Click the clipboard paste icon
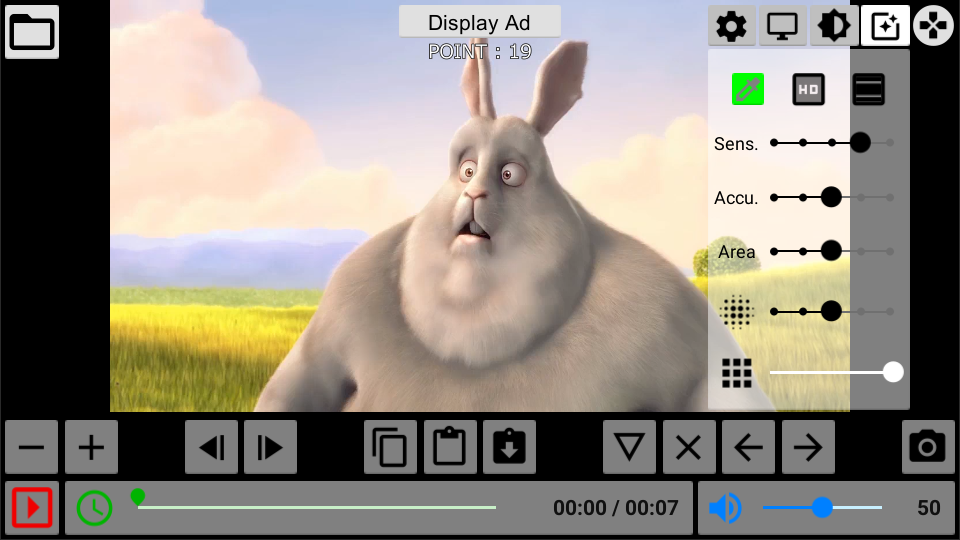This screenshot has width=960, height=540. click(x=450, y=447)
